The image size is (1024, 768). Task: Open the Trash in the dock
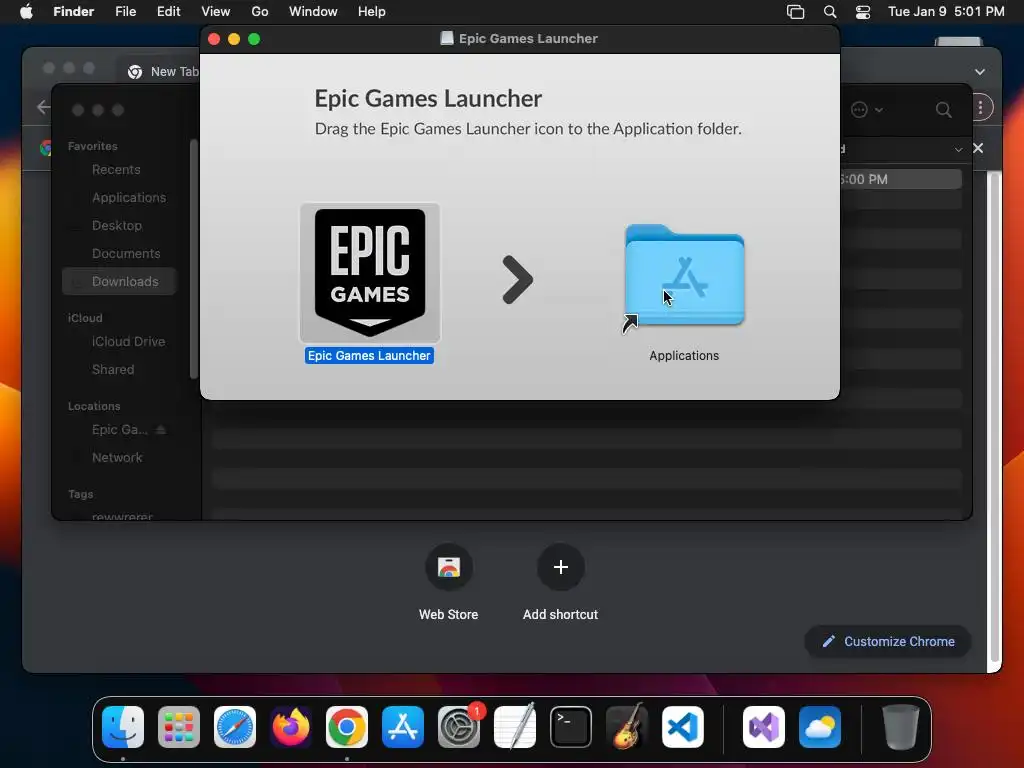point(901,727)
